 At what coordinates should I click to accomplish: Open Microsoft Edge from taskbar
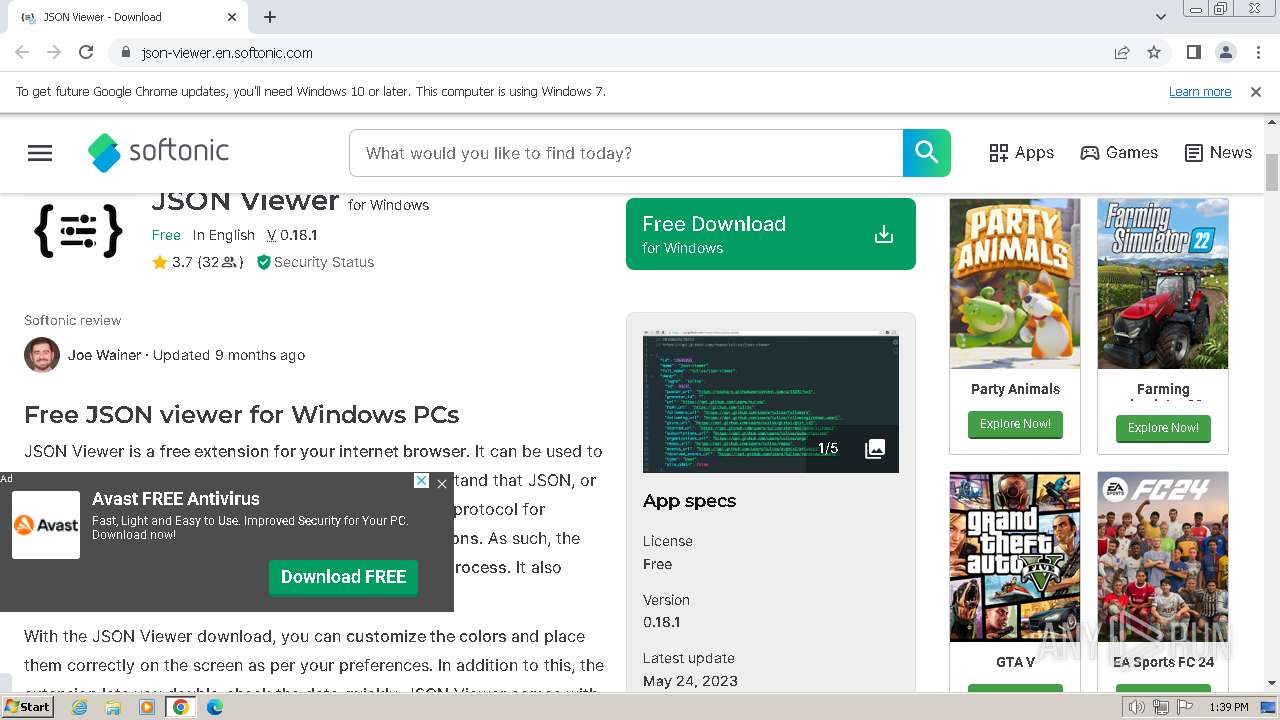click(215, 707)
